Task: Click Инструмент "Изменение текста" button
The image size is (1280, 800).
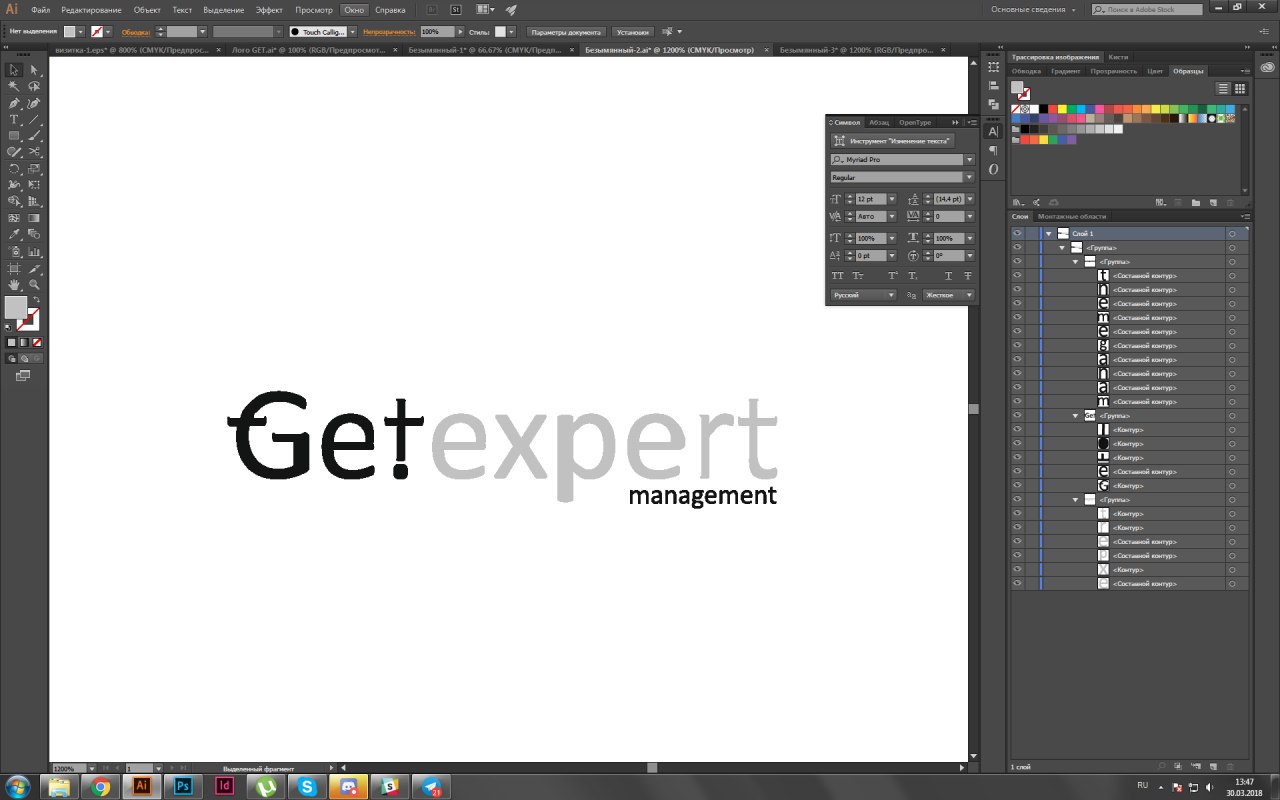Action: (893, 141)
